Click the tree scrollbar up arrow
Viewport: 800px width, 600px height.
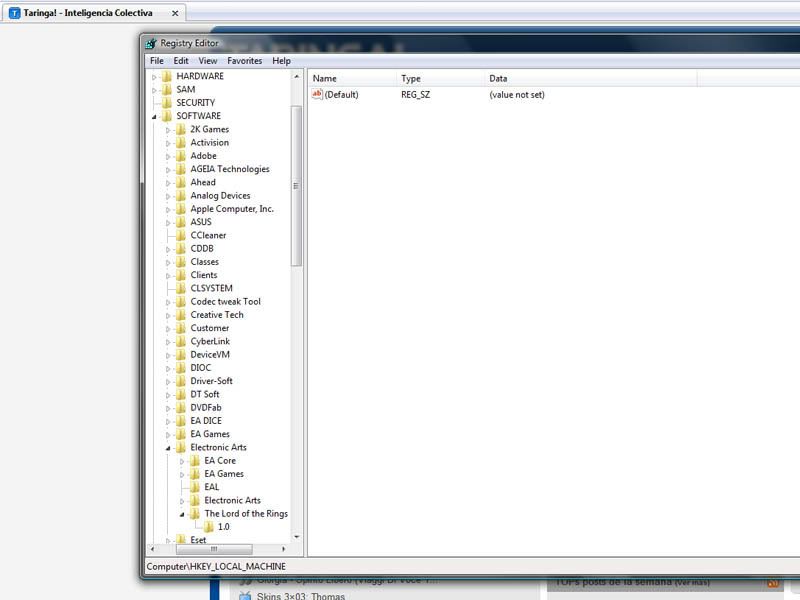click(x=296, y=77)
